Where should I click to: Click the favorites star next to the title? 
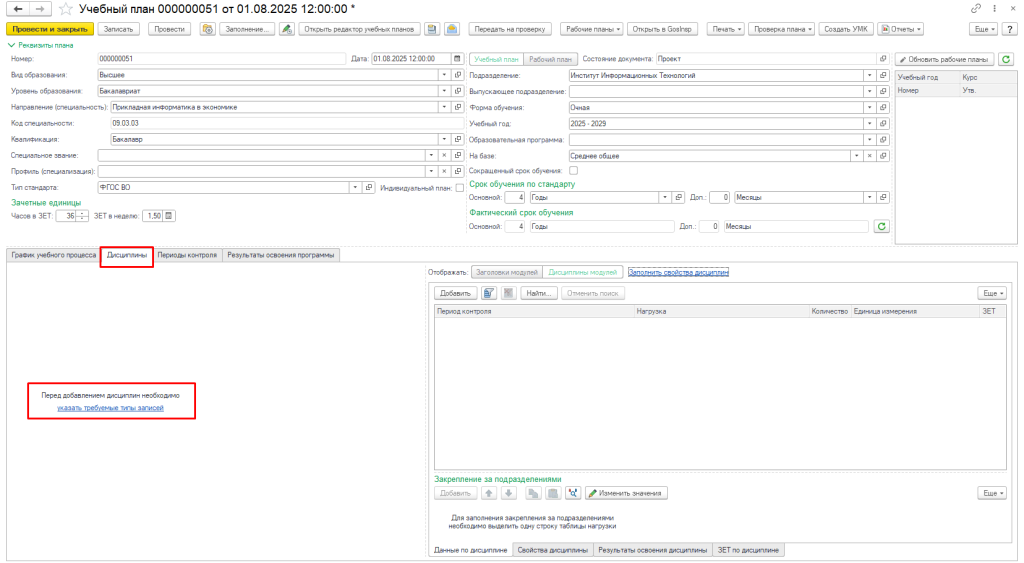click(67, 9)
